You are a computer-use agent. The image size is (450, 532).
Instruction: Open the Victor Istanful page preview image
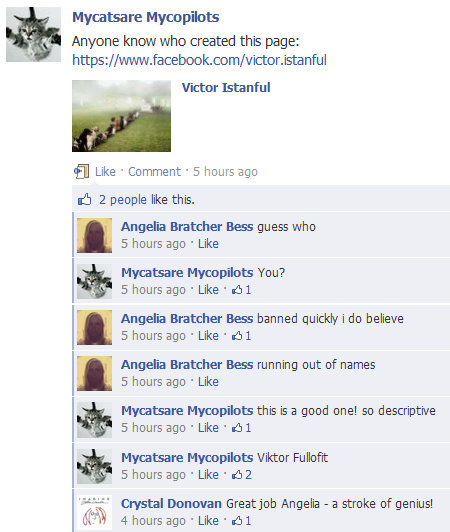pyautogui.click(x=121, y=116)
